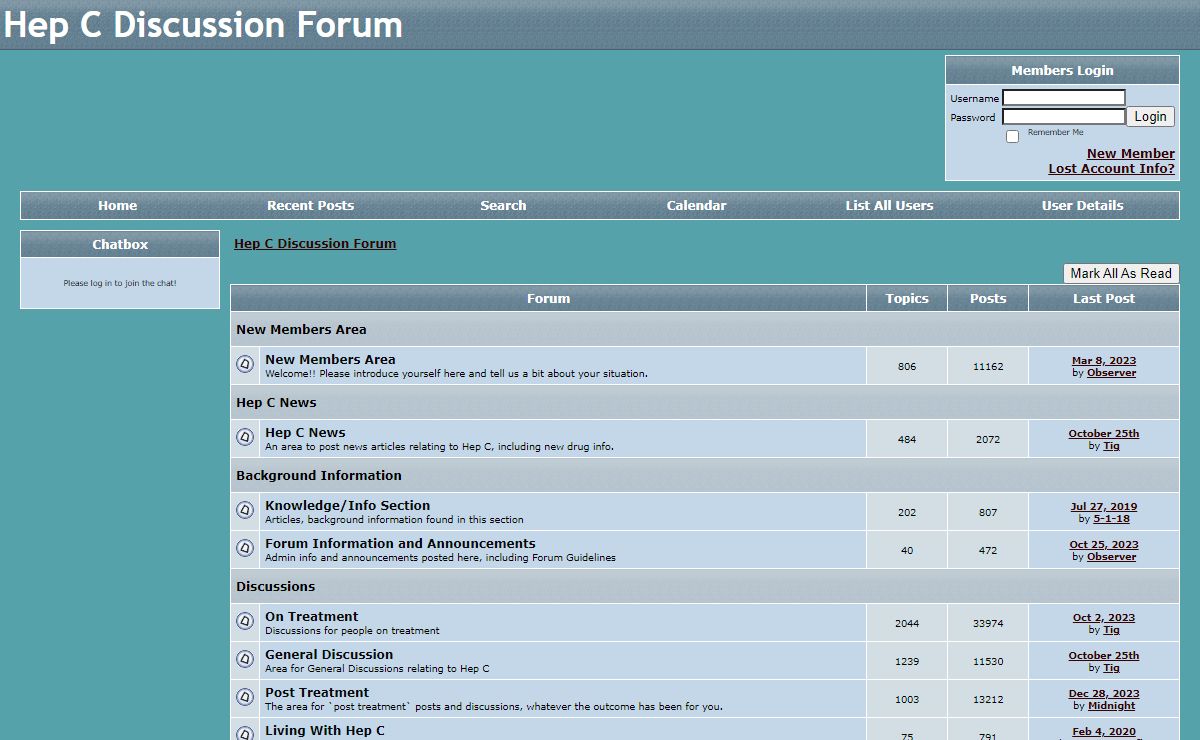Open the Home menu item

(x=117, y=205)
